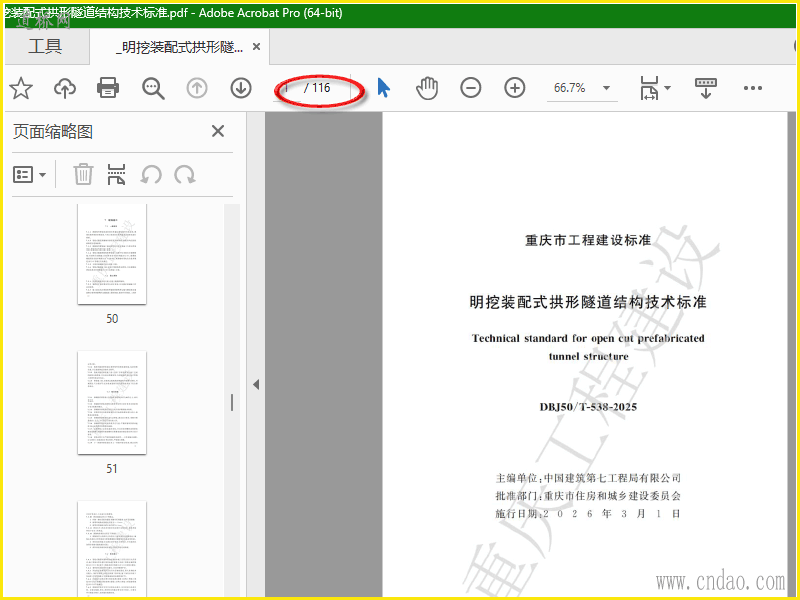Click the extract pages scissors icon
The height and width of the screenshot is (600, 800).
(116, 174)
